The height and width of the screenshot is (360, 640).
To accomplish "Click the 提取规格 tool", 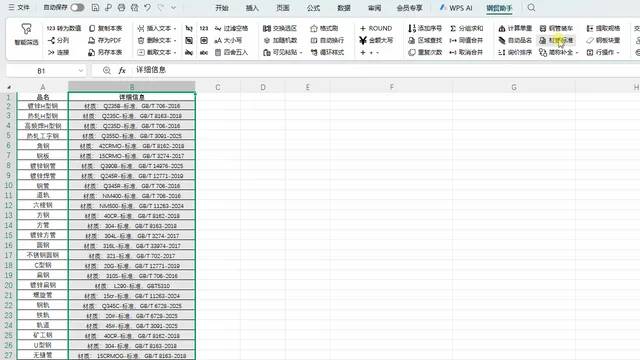I will 603,28.
